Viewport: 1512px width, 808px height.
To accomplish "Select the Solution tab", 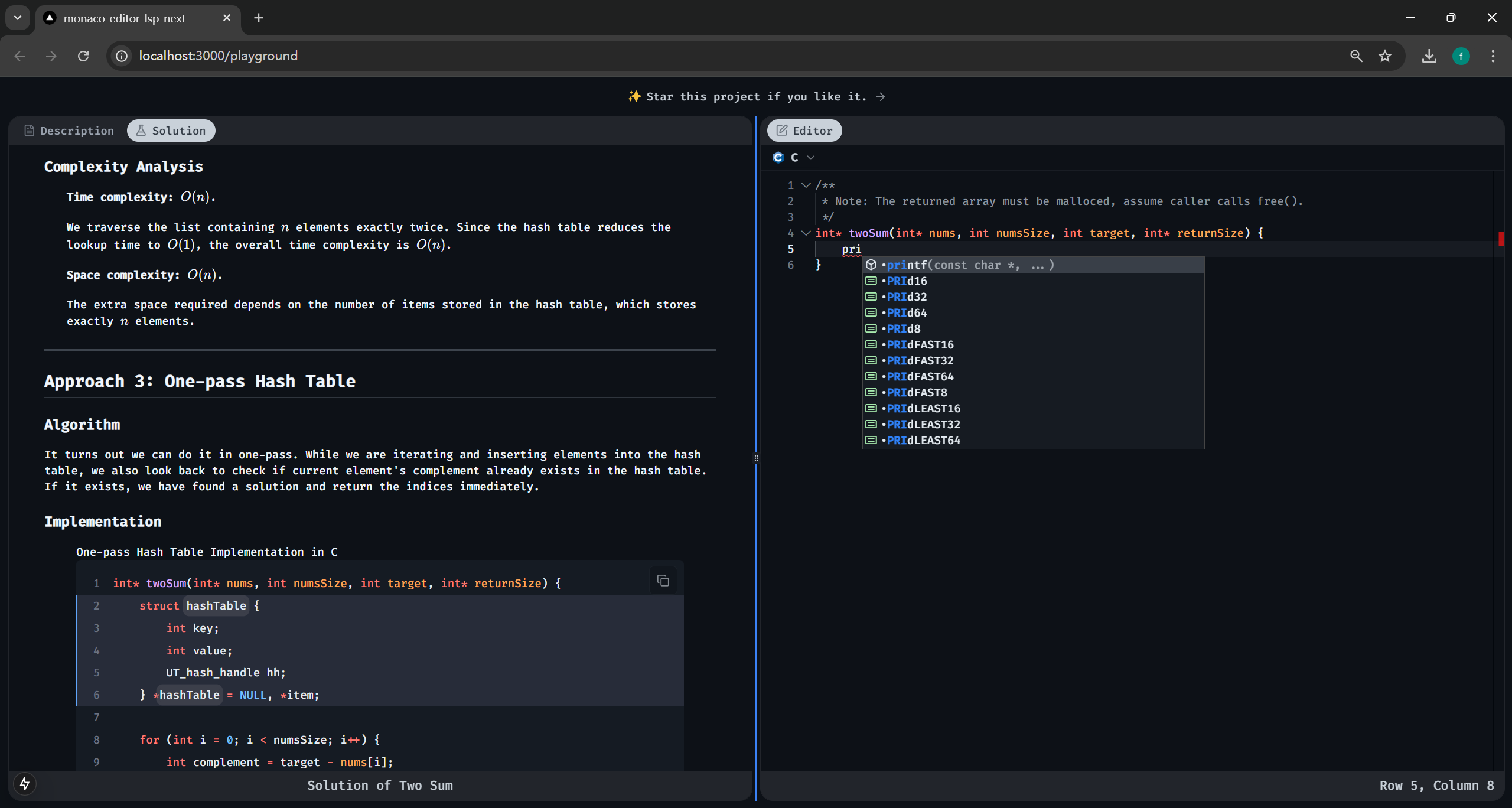I will 171,131.
